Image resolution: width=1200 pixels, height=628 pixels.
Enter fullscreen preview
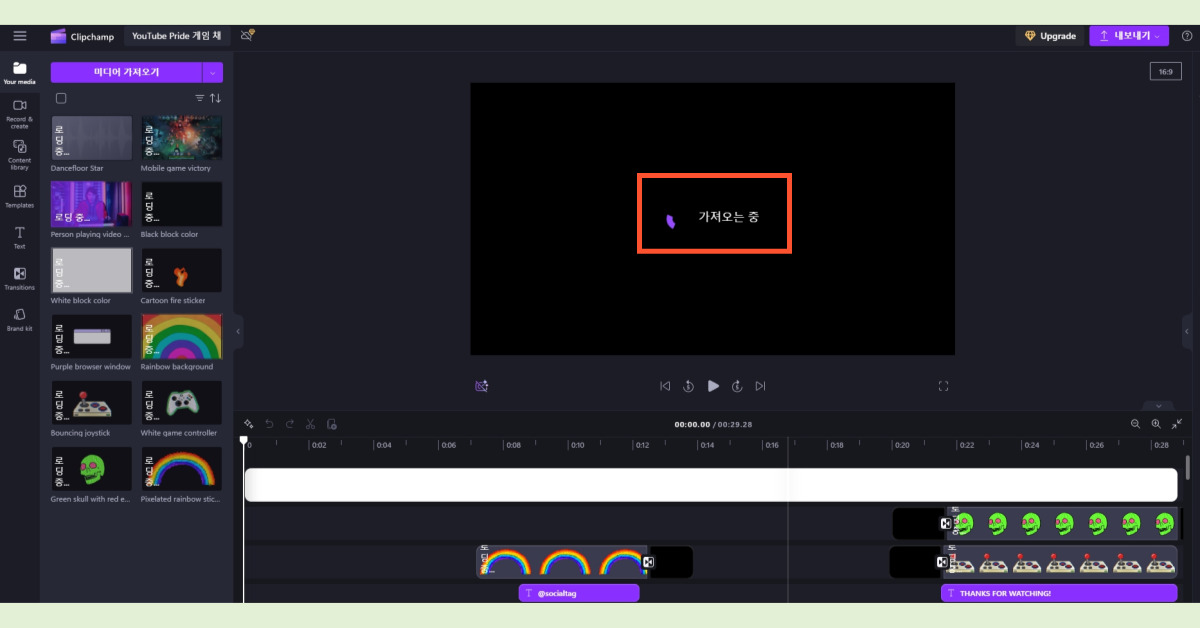(x=943, y=386)
